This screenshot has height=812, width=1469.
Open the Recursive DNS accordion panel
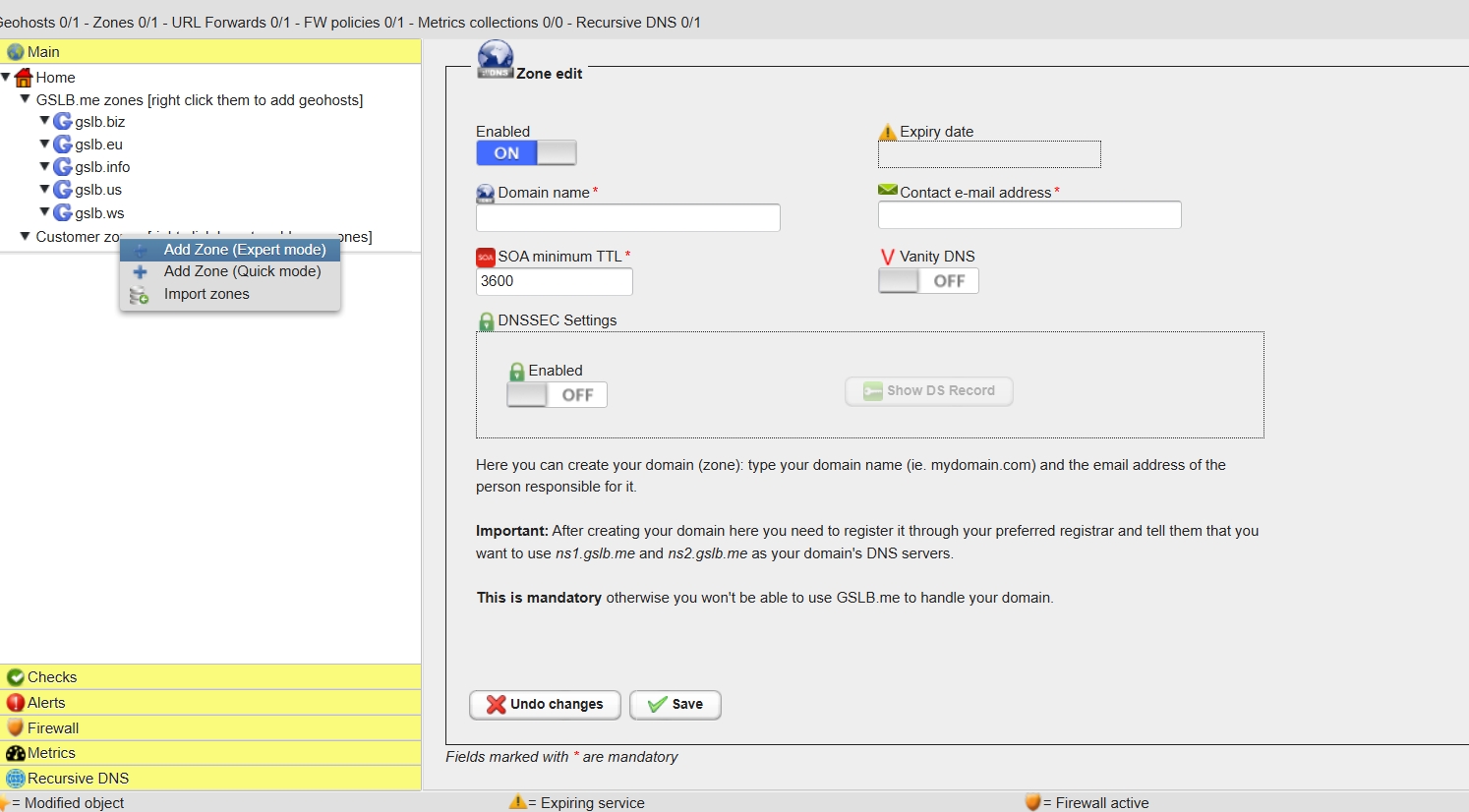tap(210, 779)
